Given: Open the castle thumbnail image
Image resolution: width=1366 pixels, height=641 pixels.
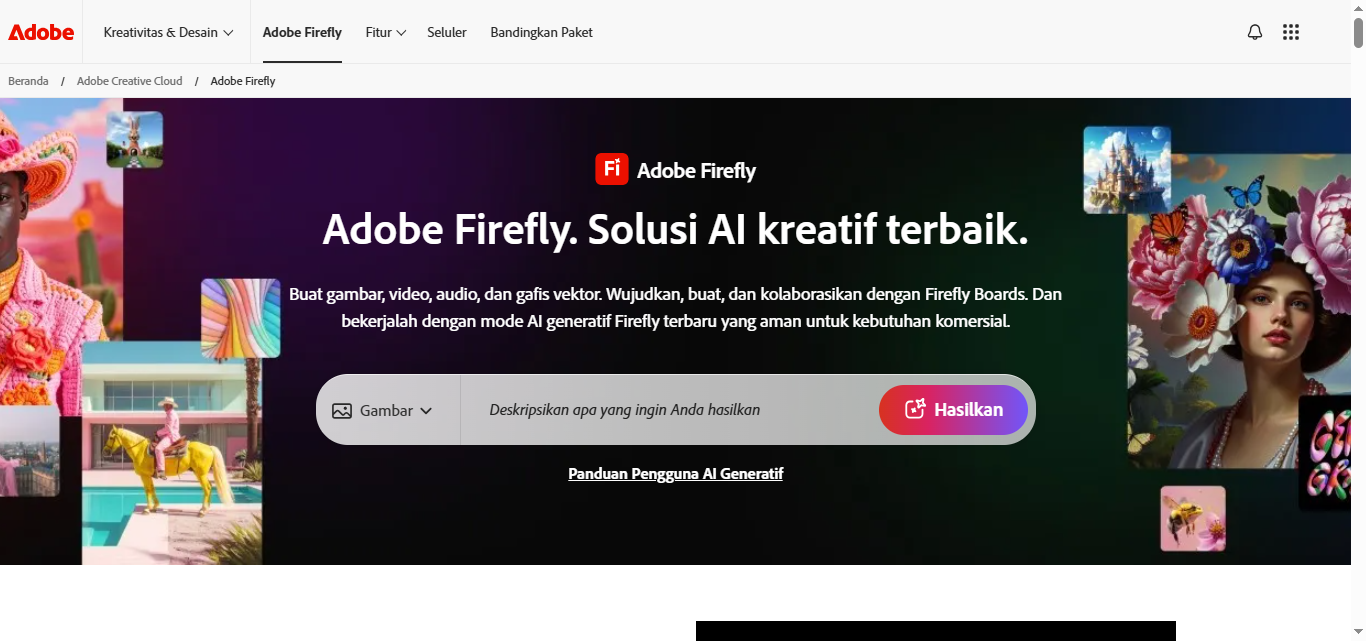Looking at the screenshot, I should pyautogui.click(x=1127, y=169).
